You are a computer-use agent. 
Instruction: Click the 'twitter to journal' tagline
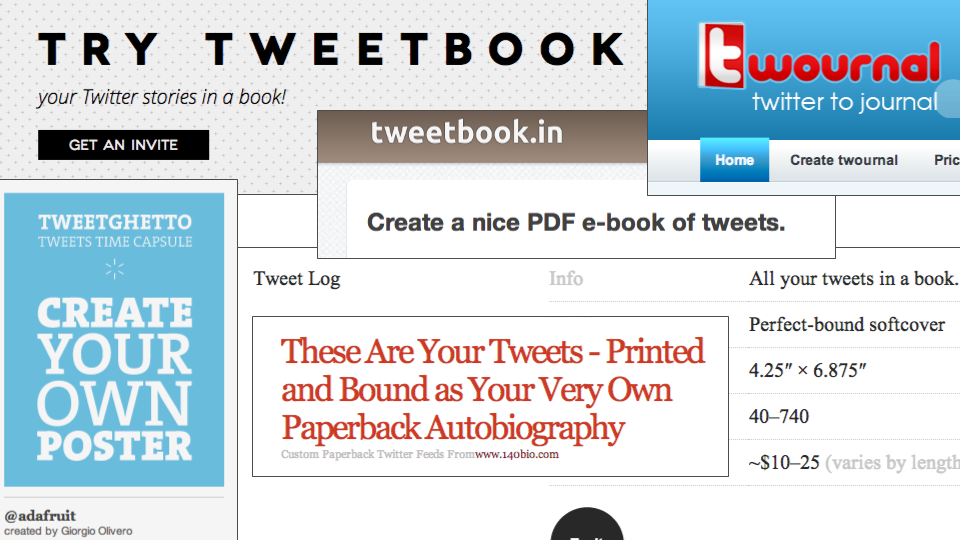(x=845, y=102)
